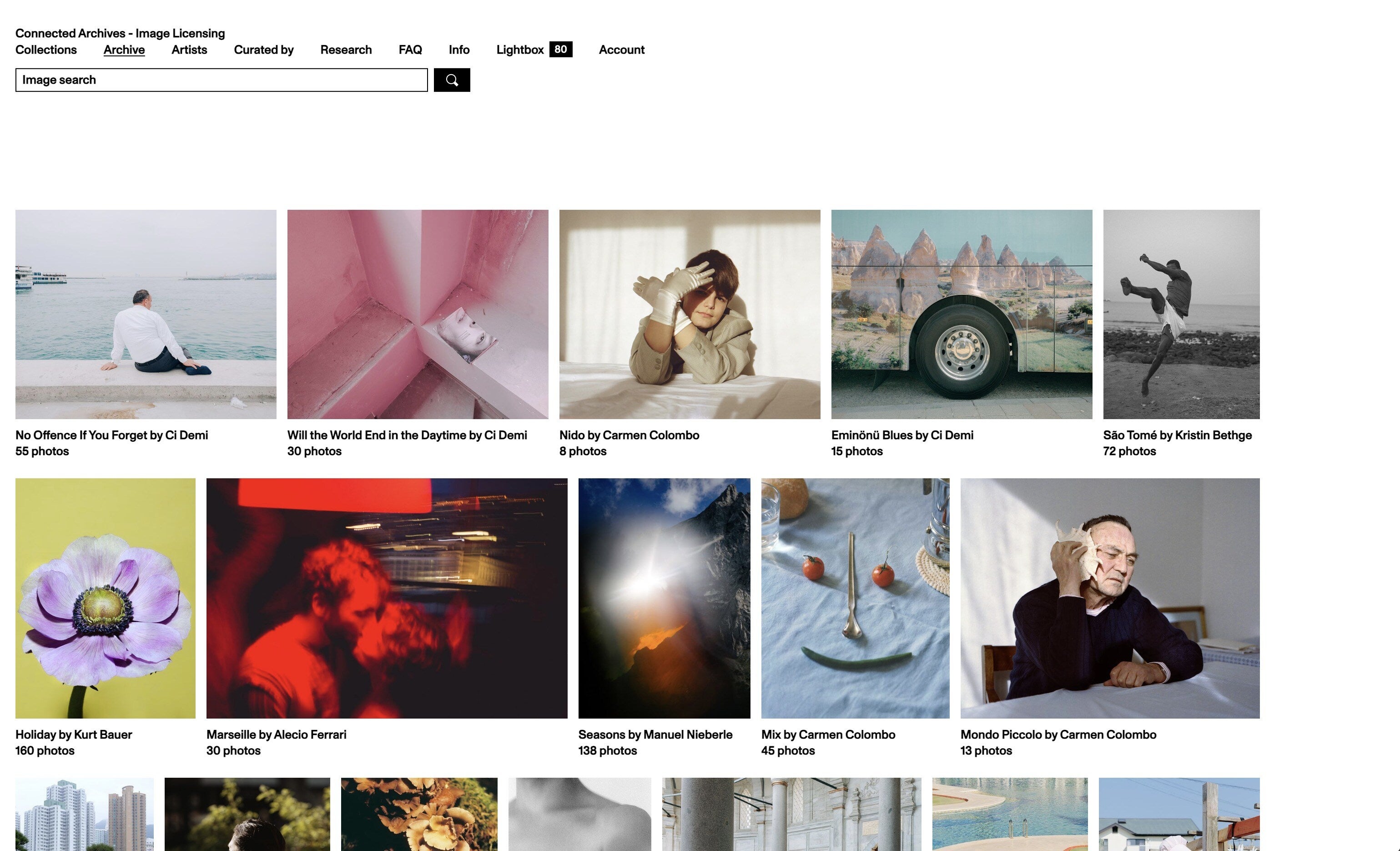Click into the Image search field
The height and width of the screenshot is (851, 1400).
point(221,80)
